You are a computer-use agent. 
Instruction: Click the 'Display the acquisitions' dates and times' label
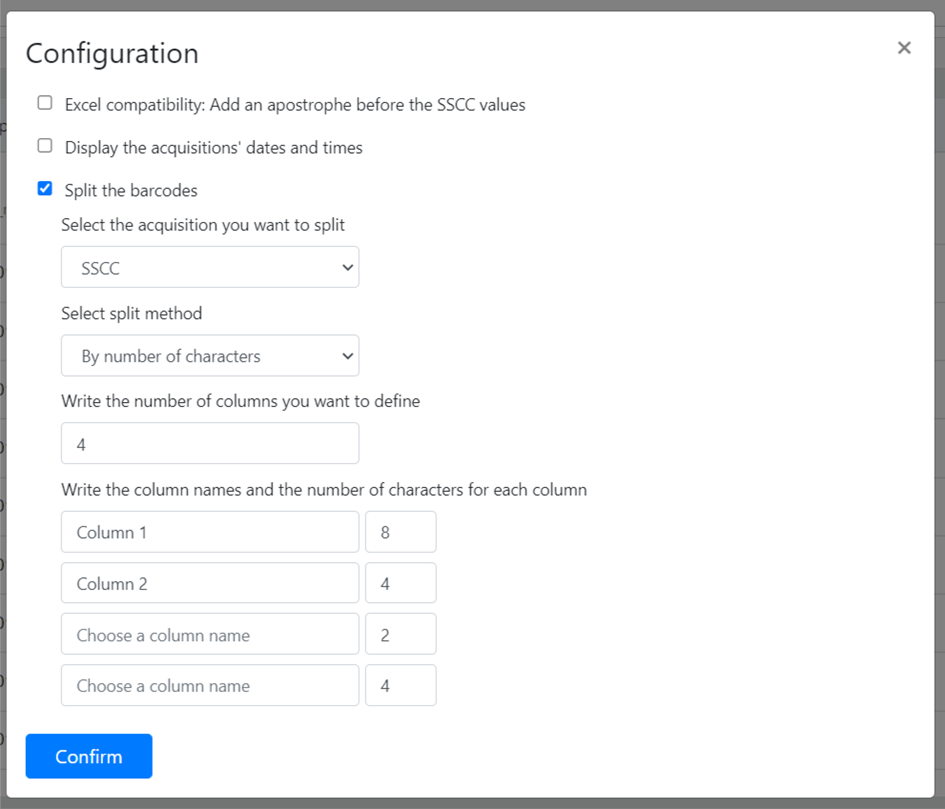213,148
